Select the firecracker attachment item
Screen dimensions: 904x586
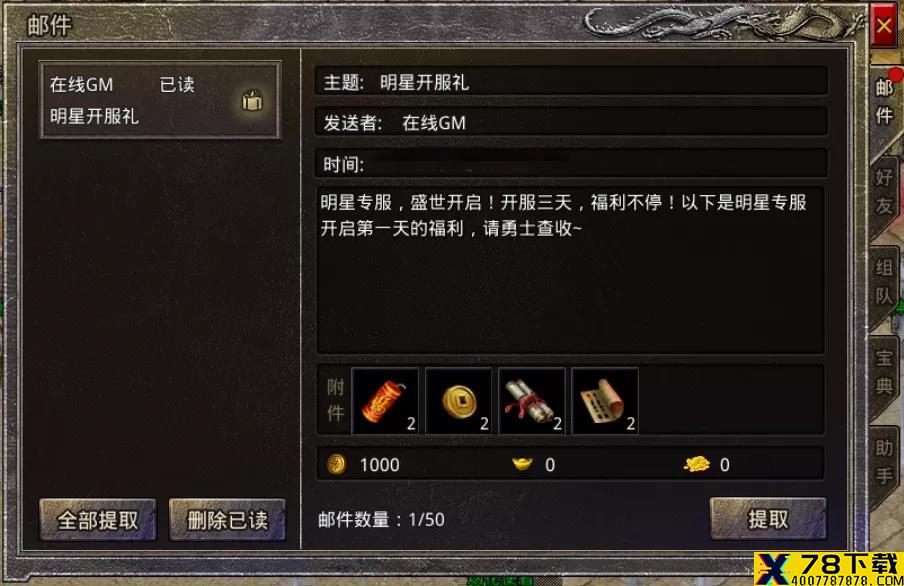[x=385, y=401]
